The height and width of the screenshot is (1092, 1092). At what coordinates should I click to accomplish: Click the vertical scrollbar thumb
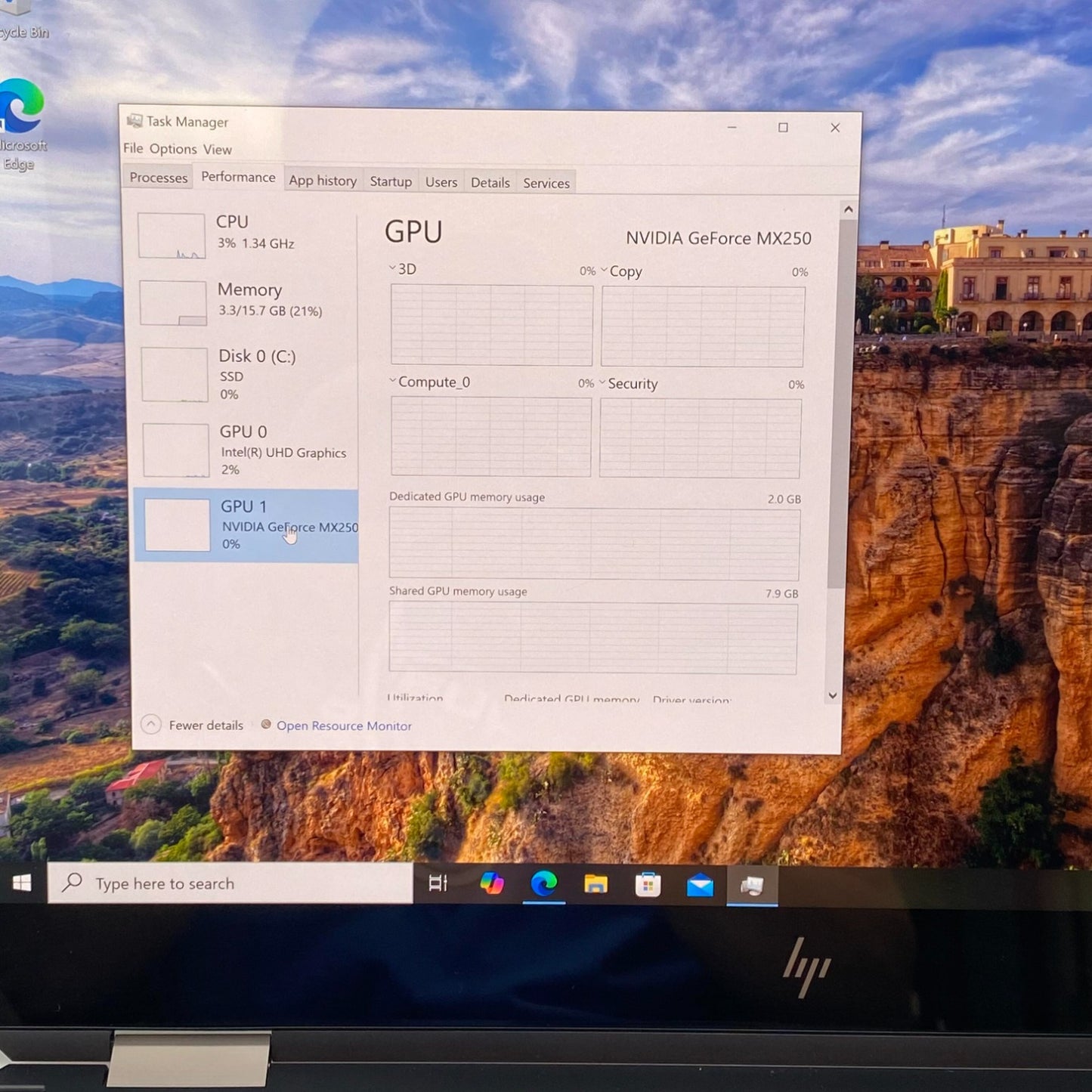(x=840, y=404)
